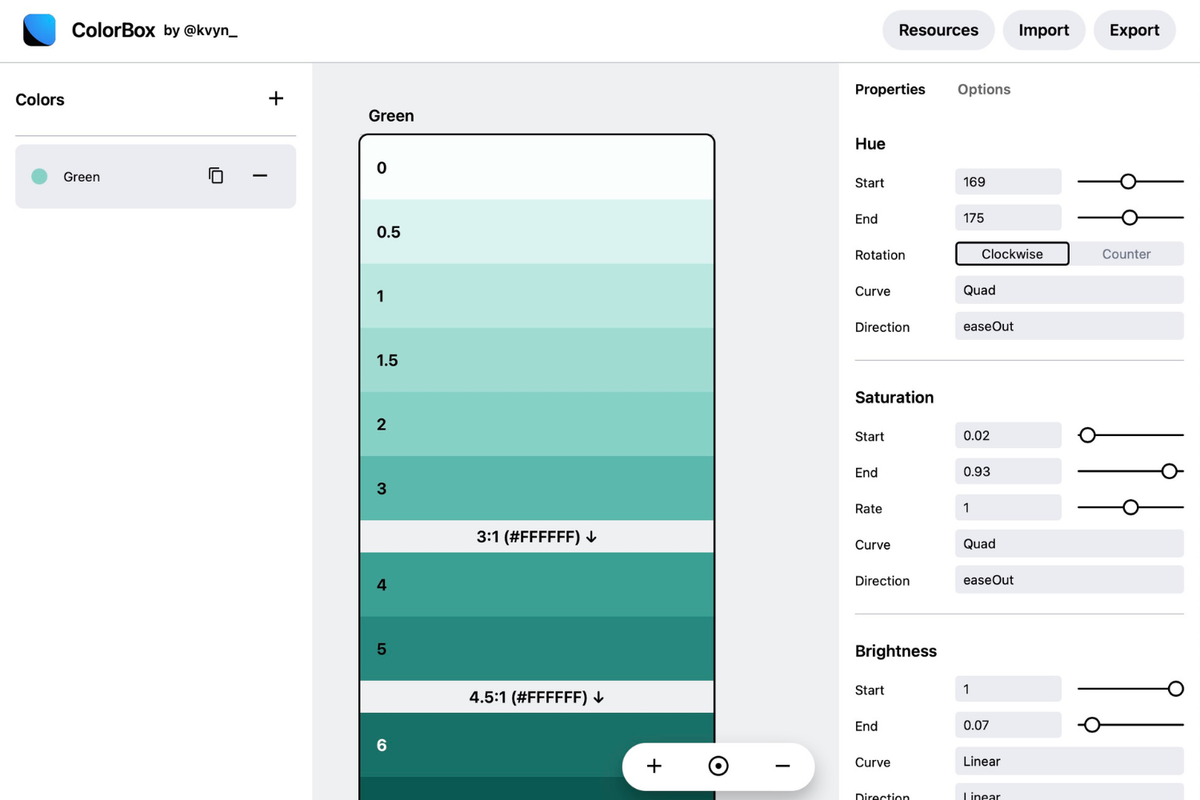The width and height of the screenshot is (1200, 800).
Task: Switch hue rotation to Counter
Action: (1126, 254)
